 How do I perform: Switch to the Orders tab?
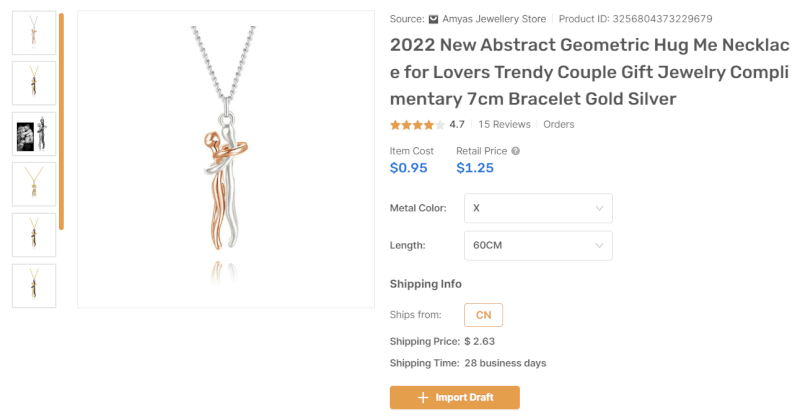559,125
